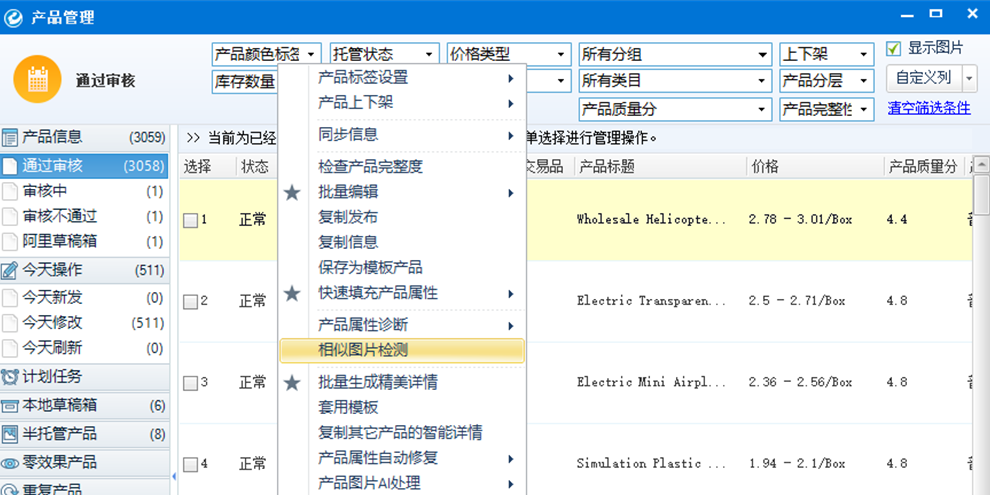Click the 清空筛选条件 link

click(x=928, y=108)
